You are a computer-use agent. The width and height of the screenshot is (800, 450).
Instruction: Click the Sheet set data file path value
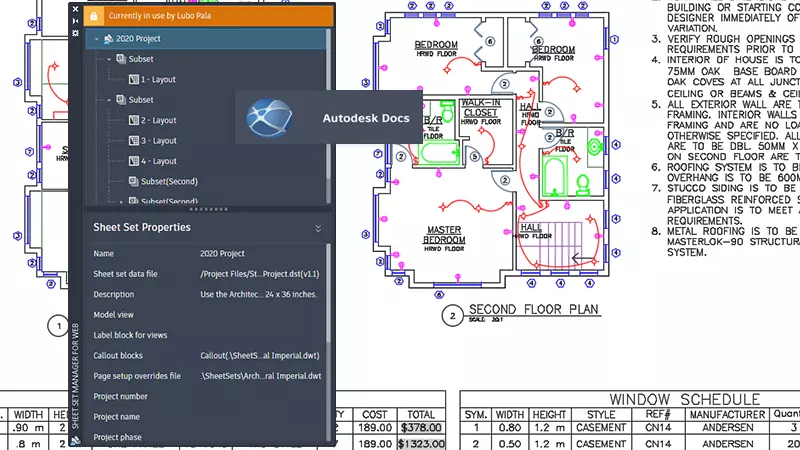click(260, 274)
